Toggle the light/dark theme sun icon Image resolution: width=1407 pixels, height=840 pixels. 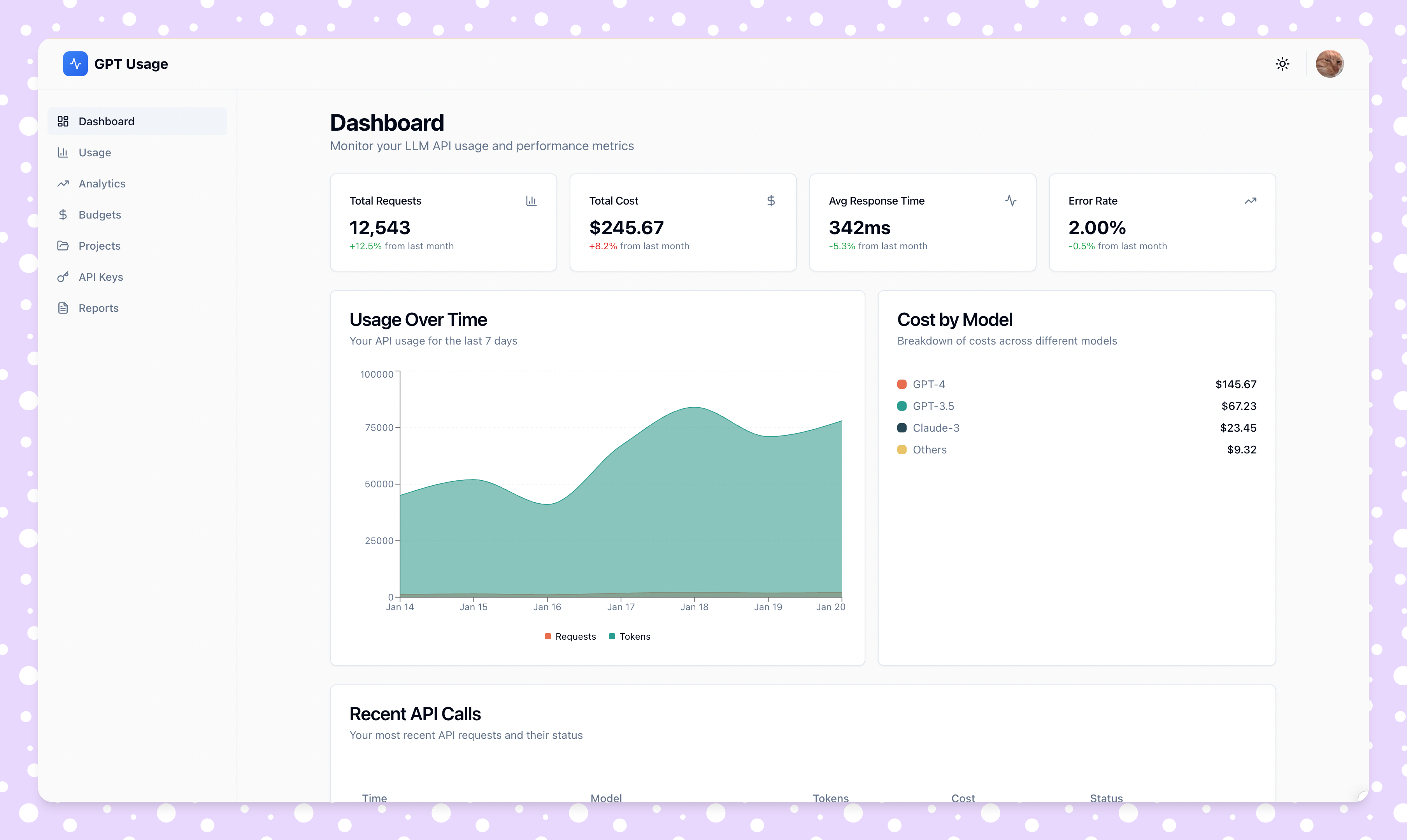point(1282,64)
